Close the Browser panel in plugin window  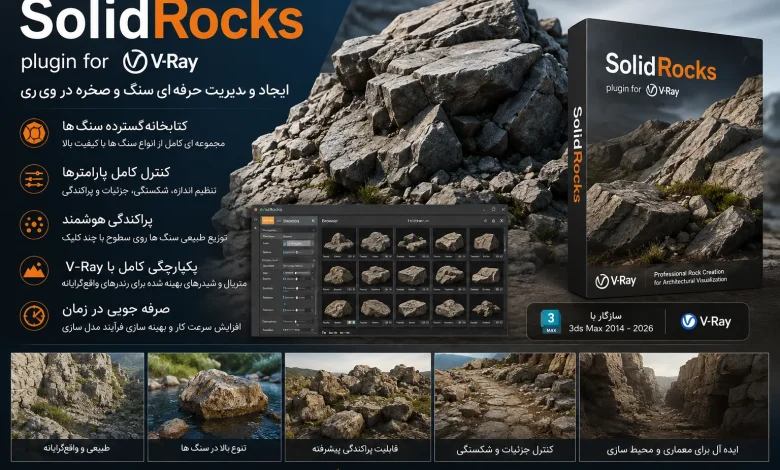click(x=501, y=221)
